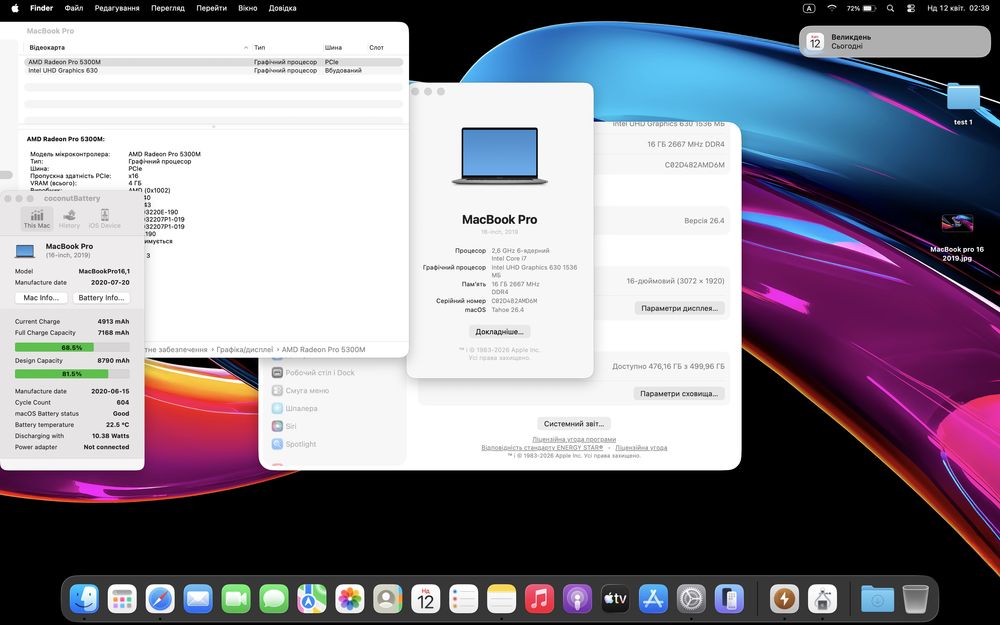Screen dimensions: 1000x625
Task: Launch Photos from the Dock
Action: (x=349, y=599)
